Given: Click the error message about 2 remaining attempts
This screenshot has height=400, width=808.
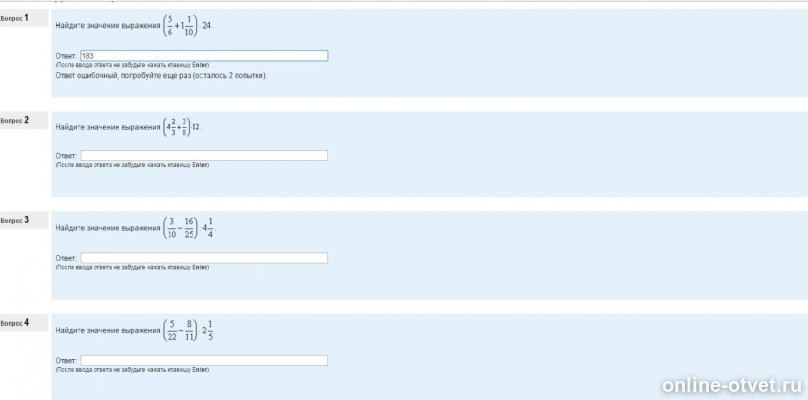Looking at the screenshot, I should click(162, 76).
